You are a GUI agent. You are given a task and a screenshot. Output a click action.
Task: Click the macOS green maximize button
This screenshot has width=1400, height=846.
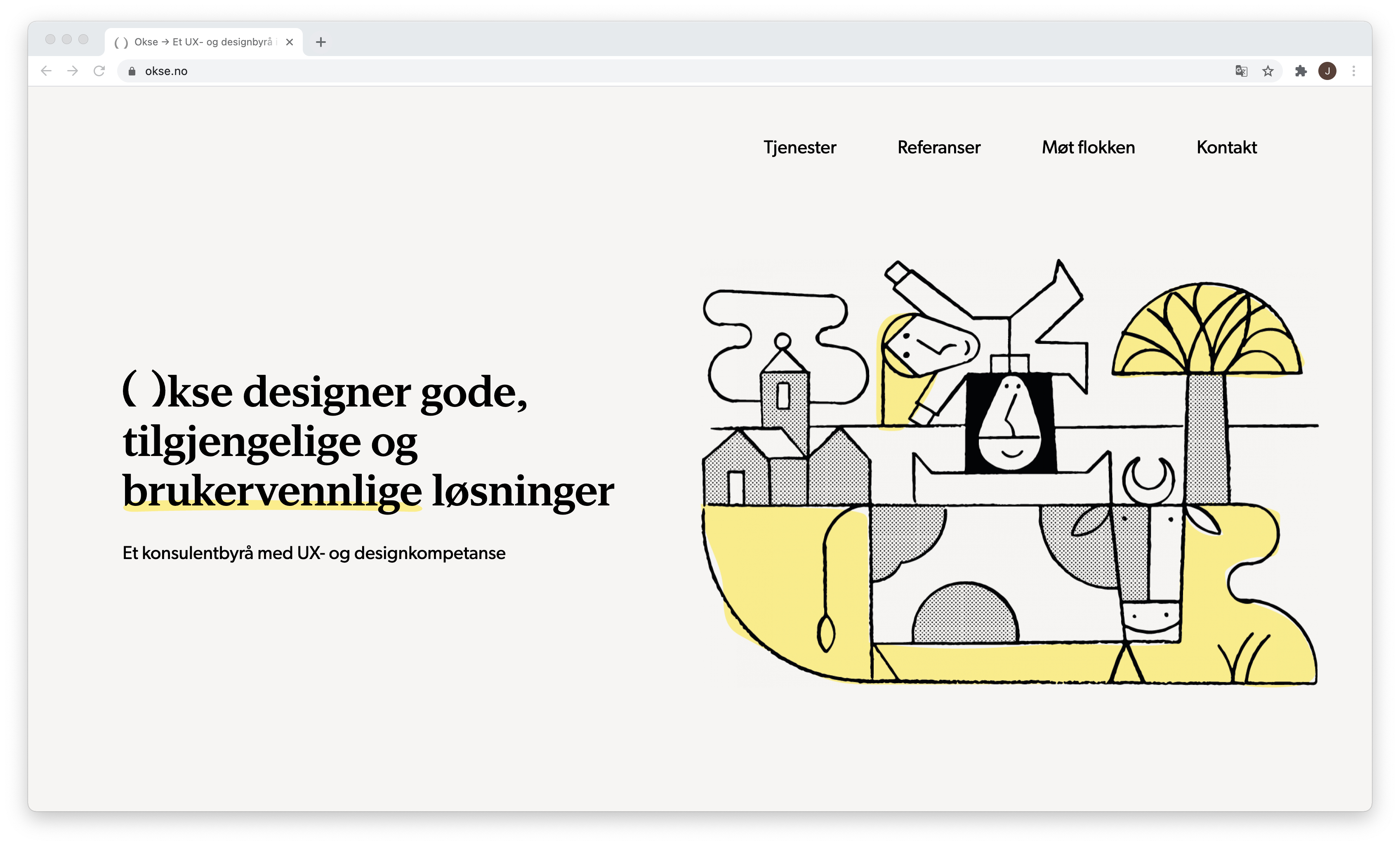coord(83,39)
